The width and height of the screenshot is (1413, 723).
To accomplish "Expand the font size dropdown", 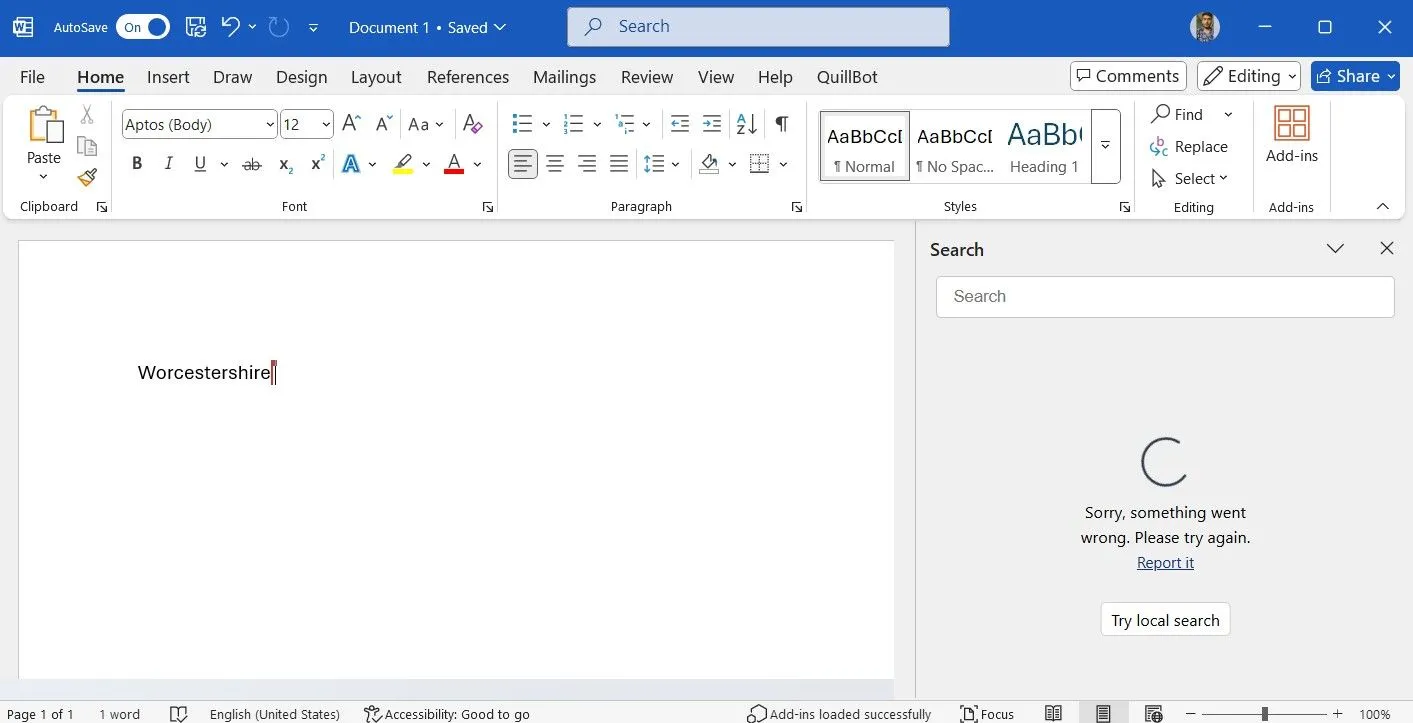I will pos(326,125).
